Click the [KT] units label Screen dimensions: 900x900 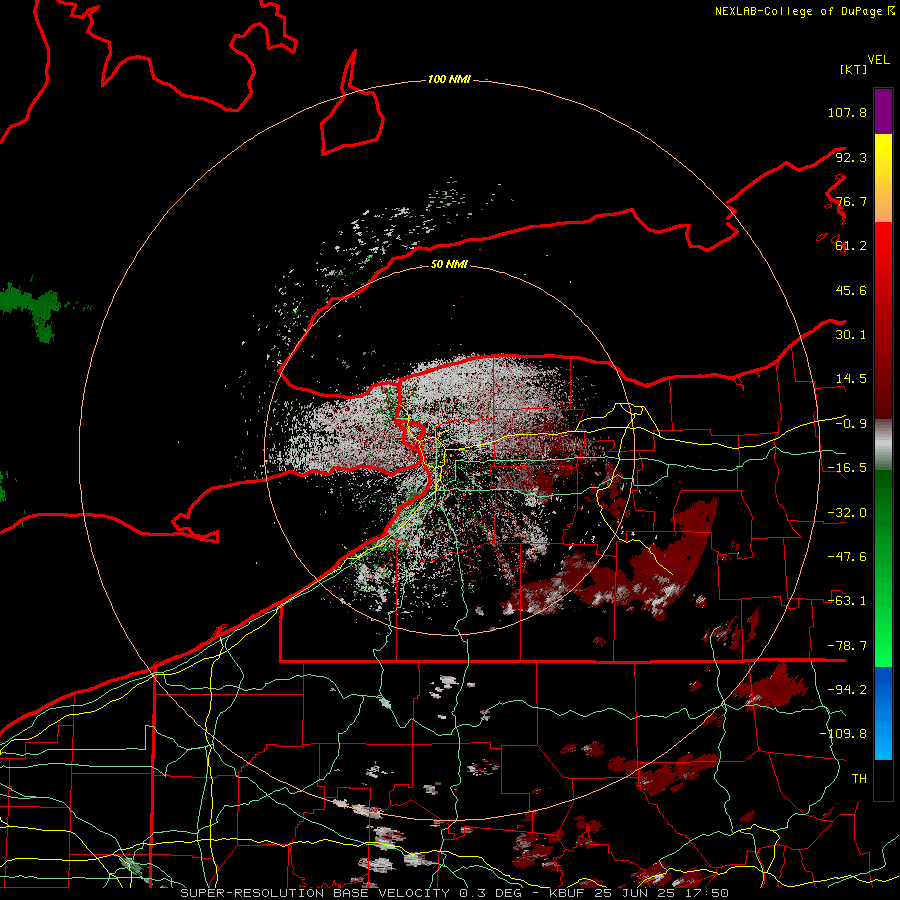click(854, 69)
